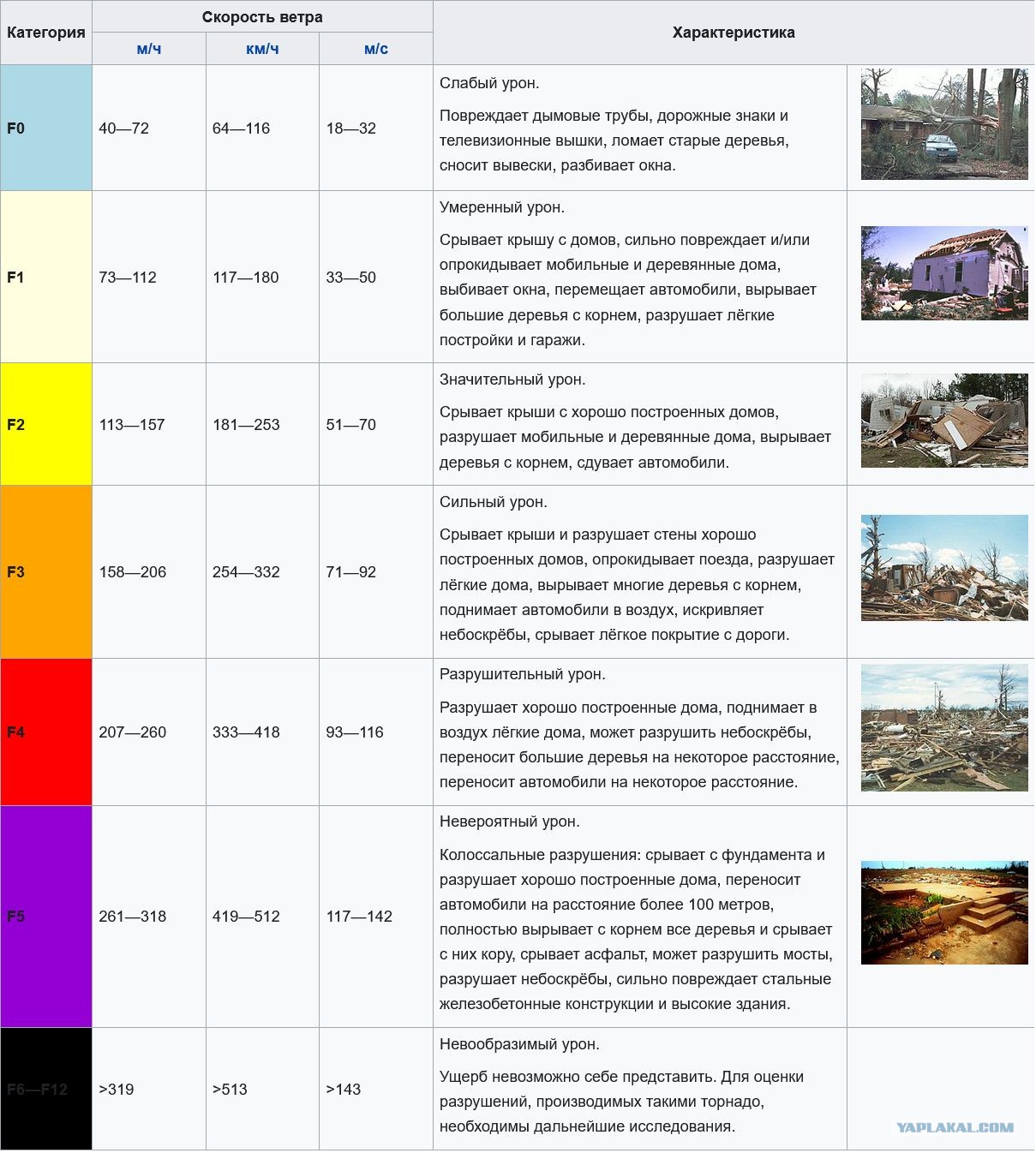Image resolution: width=1036 pixels, height=1153 pixels.
Task: Click the light blue F0 category cell
Action: click(x=46, y=128)
